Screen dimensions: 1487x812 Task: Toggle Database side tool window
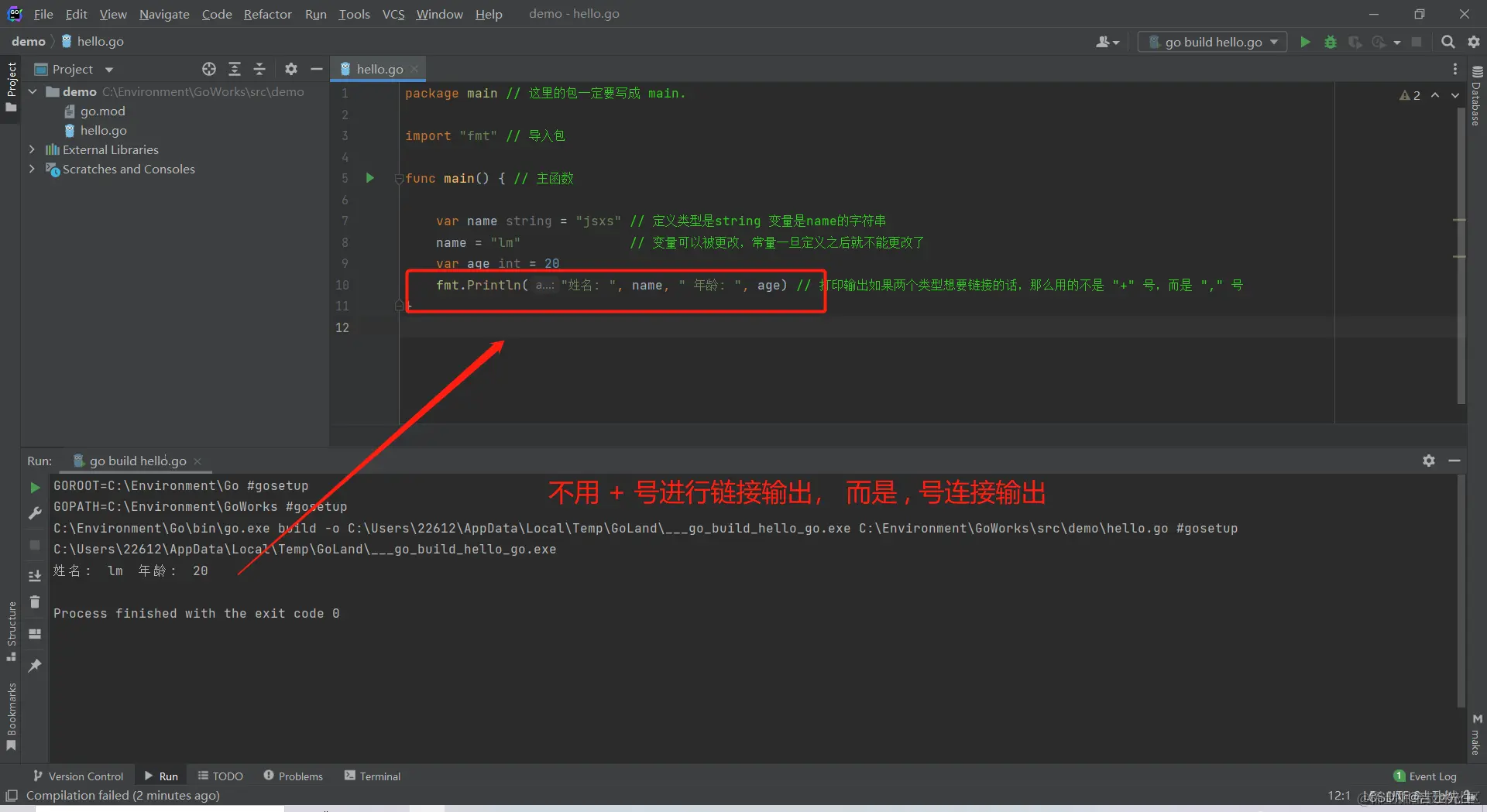coord(1476,96)
